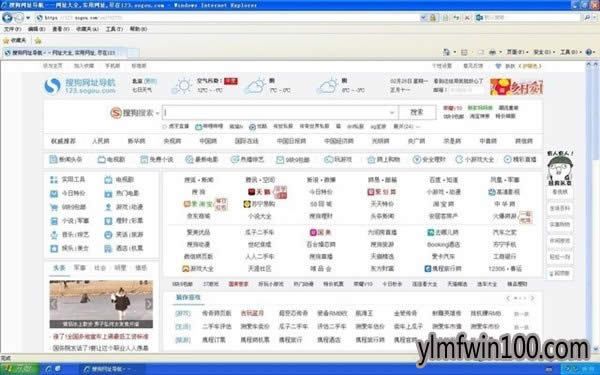The height and width of the screenshot is (375, 600).
Task: Open the 安全 (Safety) dropdown in command bar
Action: [x=544, y=52]
